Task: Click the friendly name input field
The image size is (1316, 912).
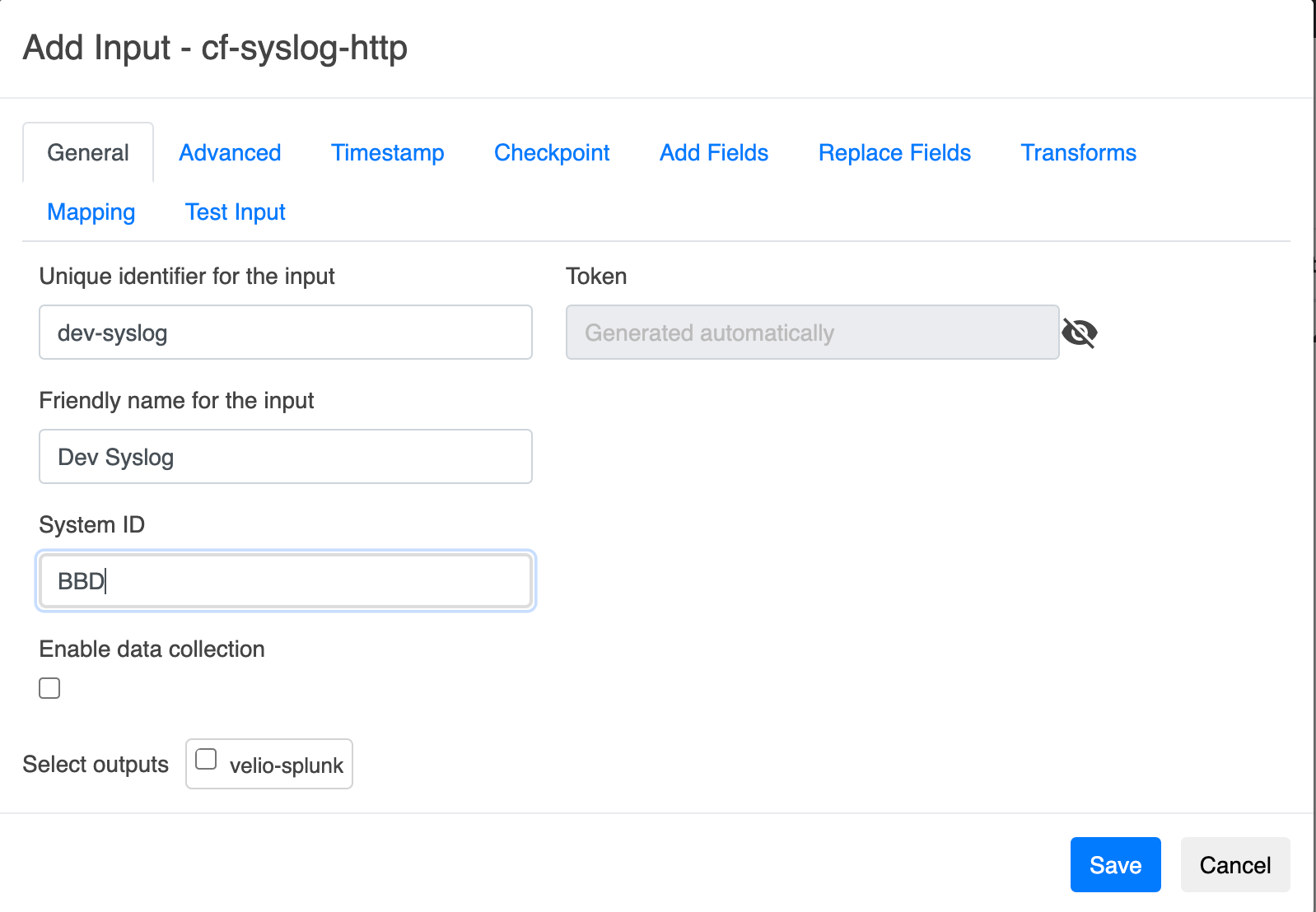Action: 286,457
